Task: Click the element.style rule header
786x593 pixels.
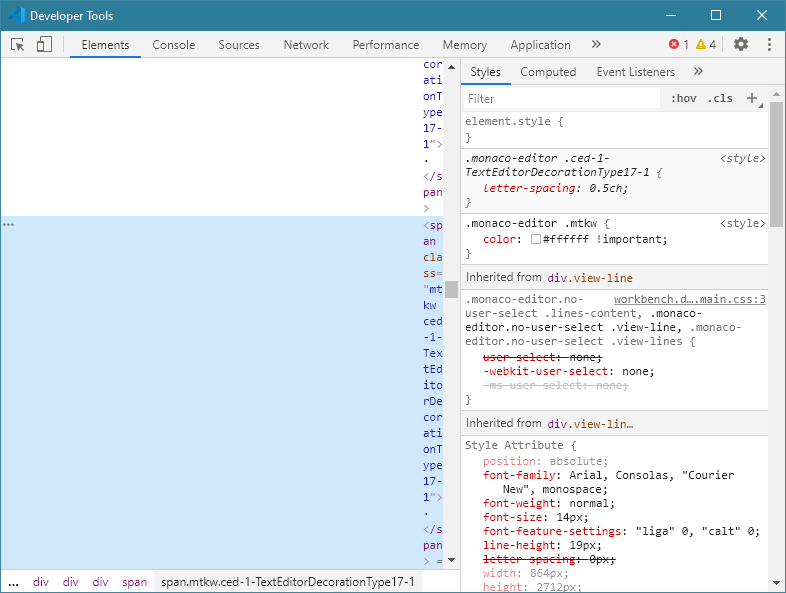Action: (x=514, y=121)
